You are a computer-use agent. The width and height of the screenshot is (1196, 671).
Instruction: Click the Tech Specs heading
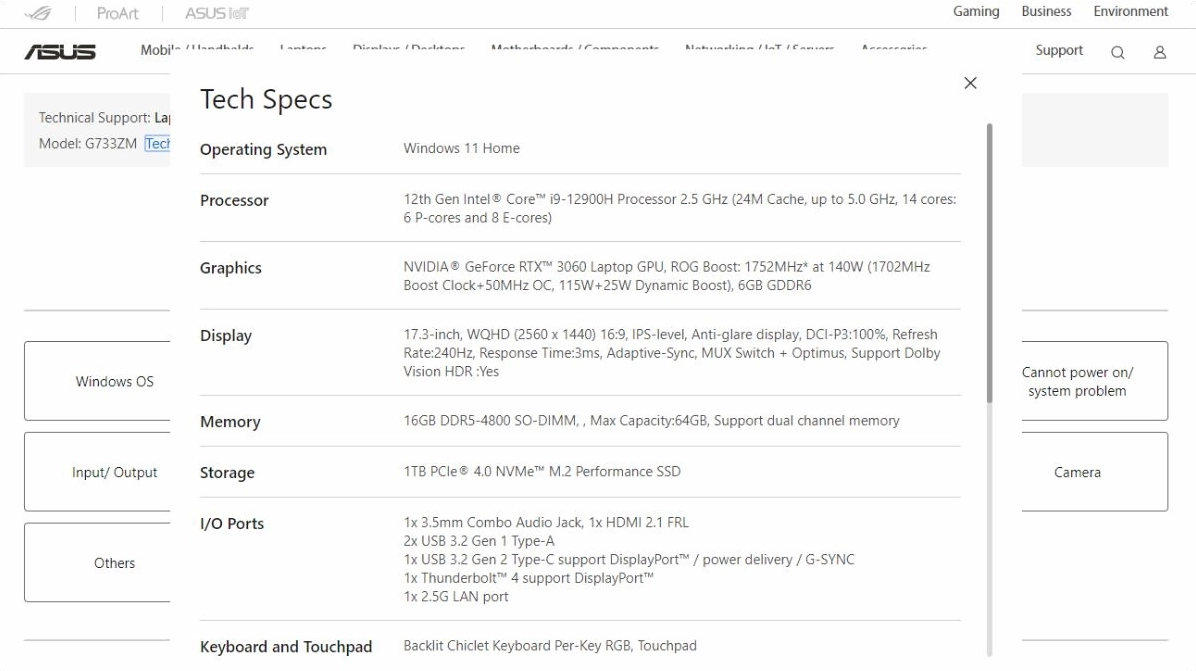click(266, 100)
